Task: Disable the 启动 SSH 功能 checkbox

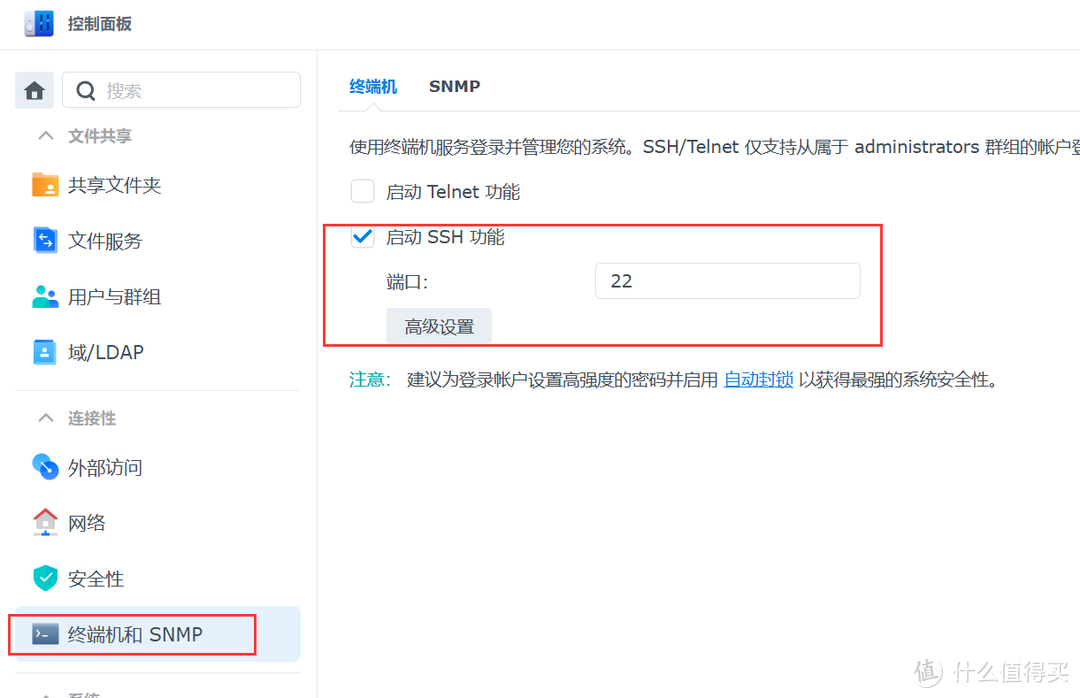Action: [362, 237]
